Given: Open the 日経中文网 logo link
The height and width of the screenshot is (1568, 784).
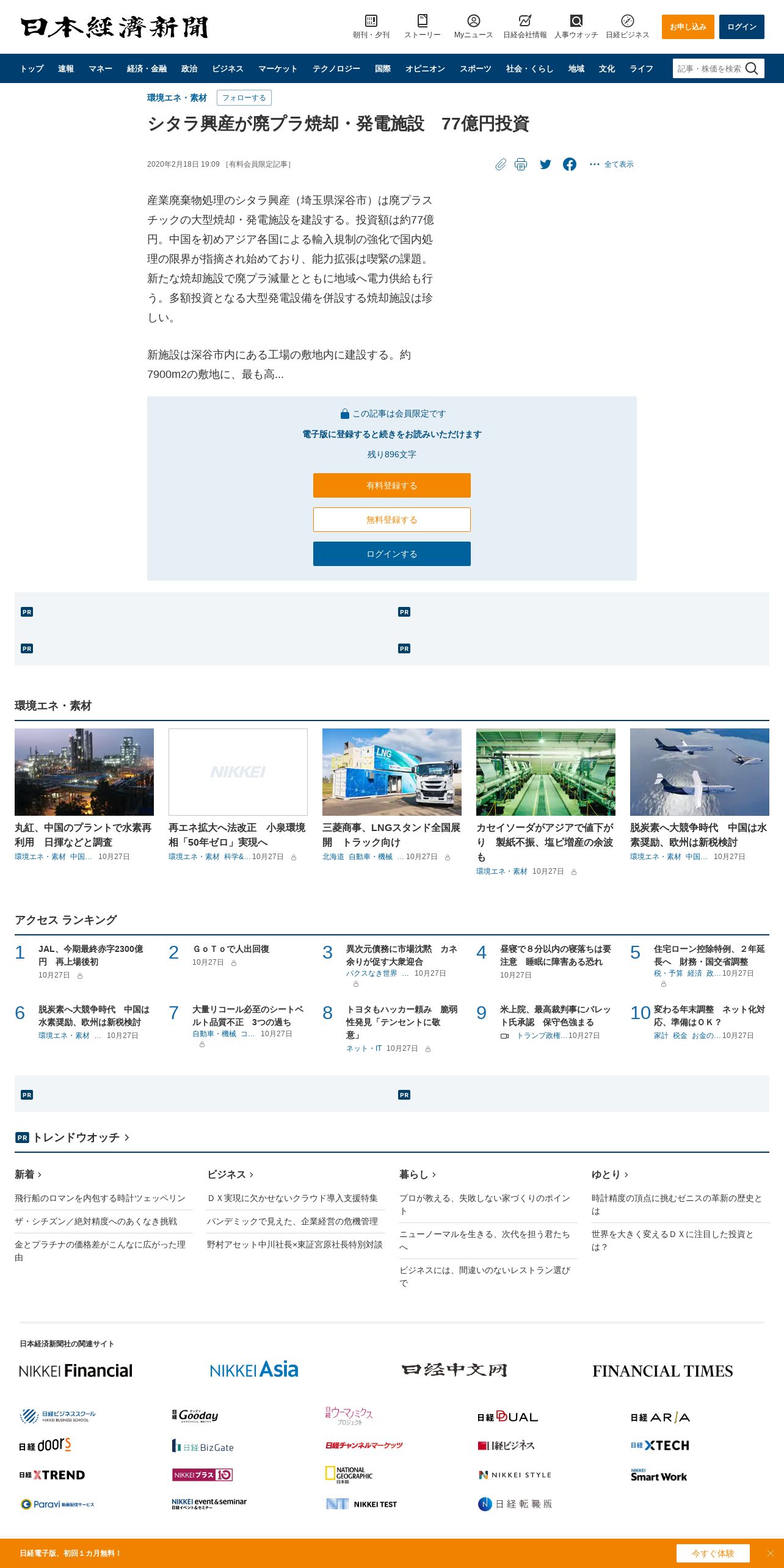Looking at the screenshot, I should coord(454,1370).
